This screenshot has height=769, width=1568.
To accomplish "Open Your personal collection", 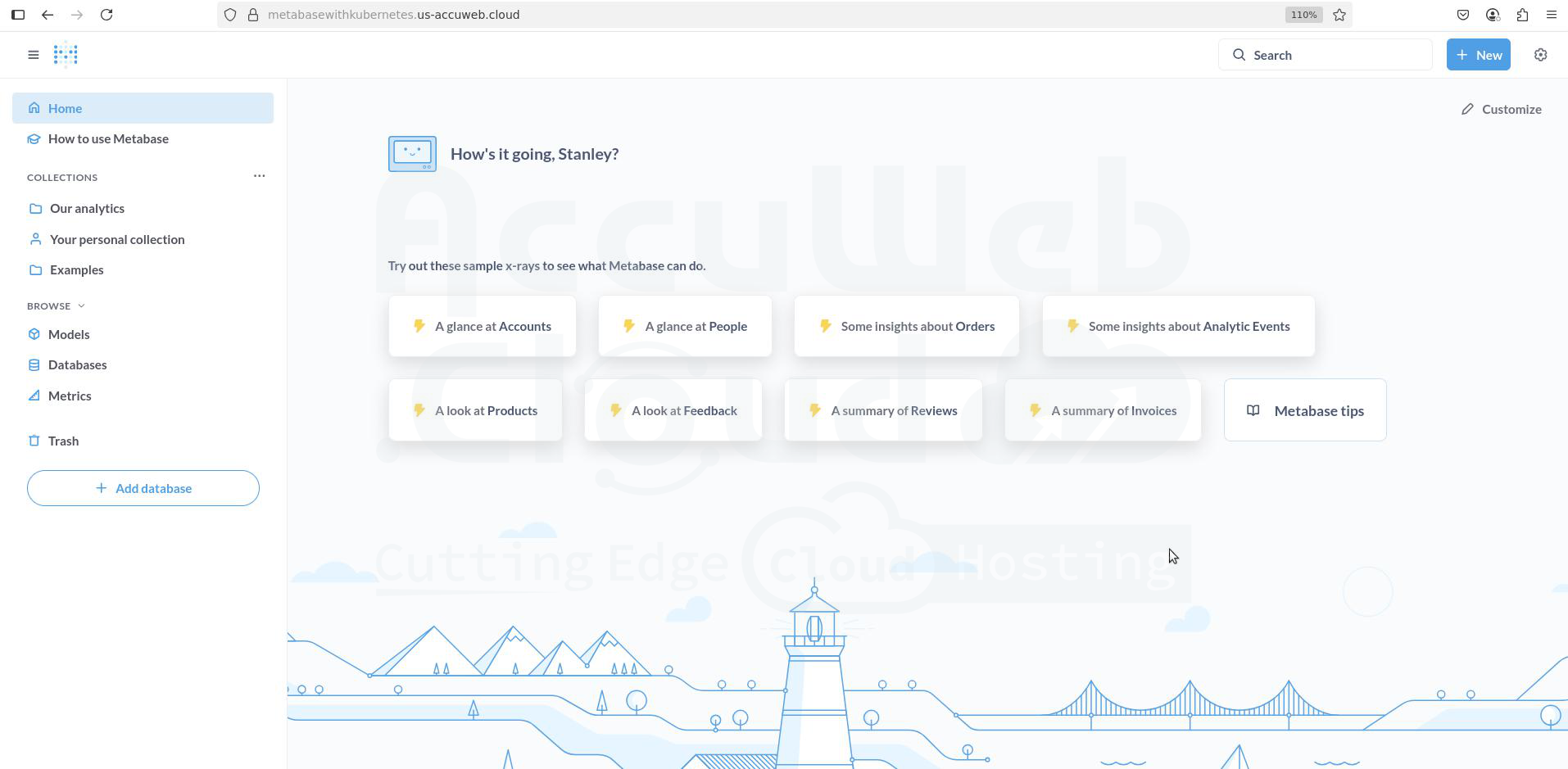I will [143, 239].
